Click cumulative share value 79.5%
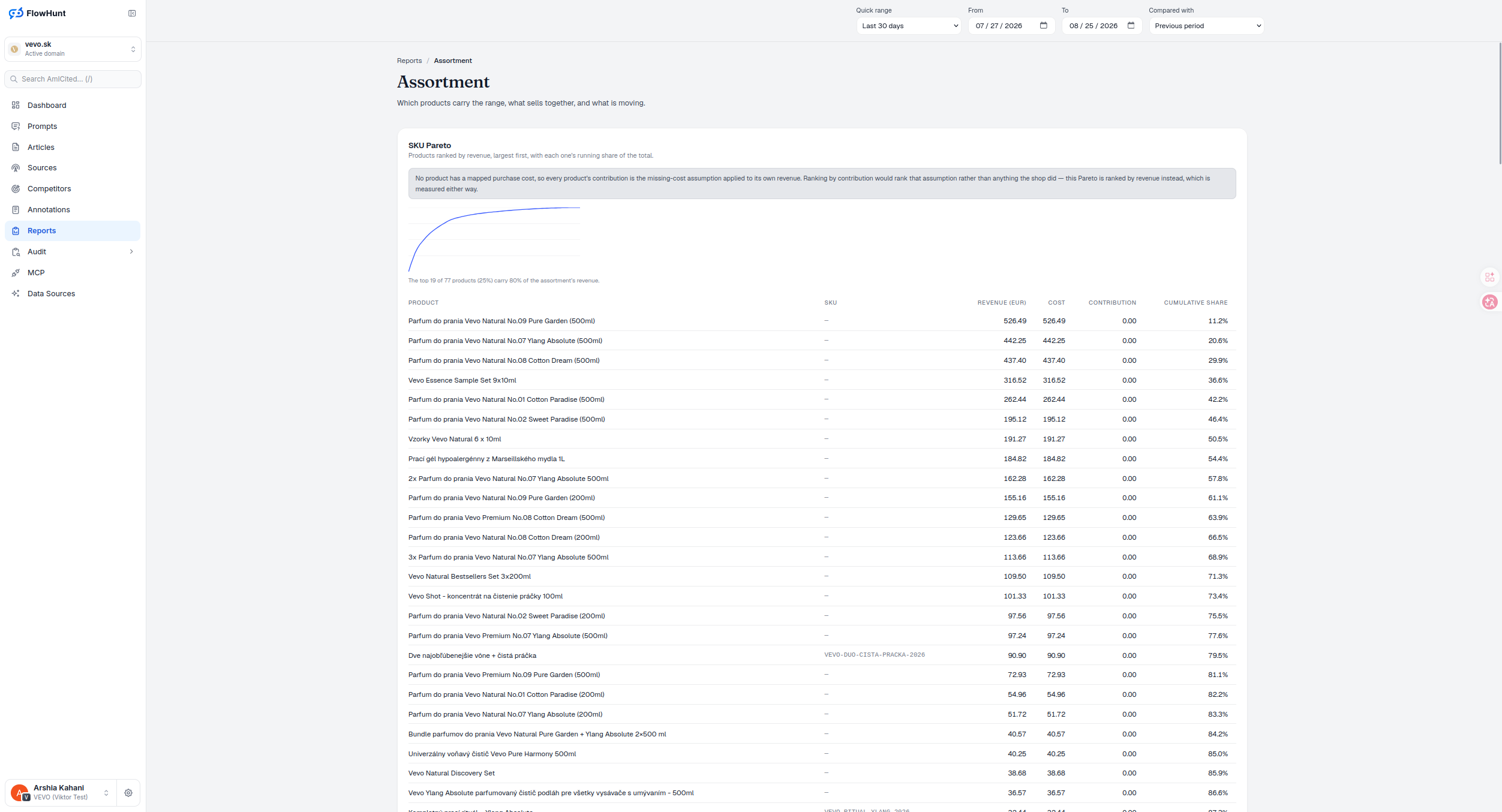Viewport: 1502px width, 812px height. [x=1218, y=655]
